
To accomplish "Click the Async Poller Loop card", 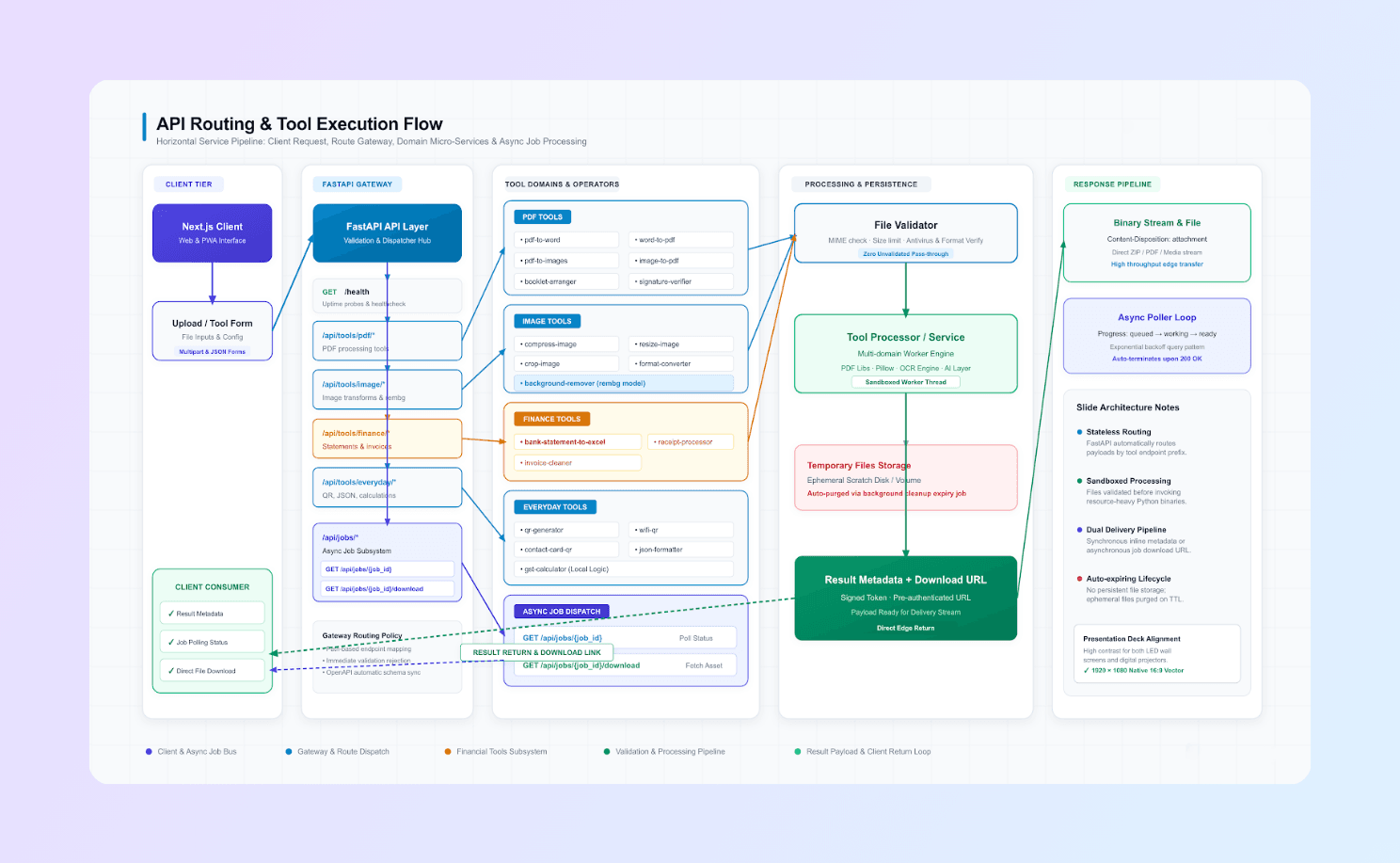I will [x=1157, y=336].
